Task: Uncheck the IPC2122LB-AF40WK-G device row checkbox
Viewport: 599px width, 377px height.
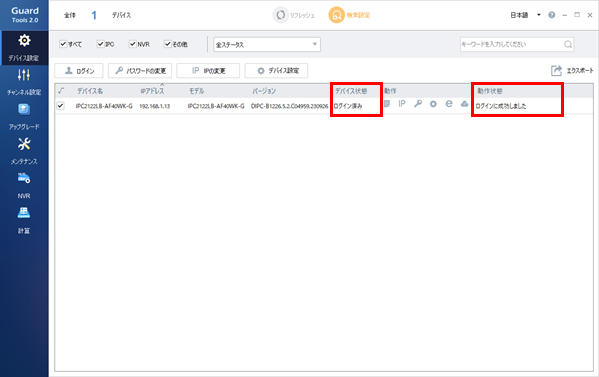Action: (60, 105)
